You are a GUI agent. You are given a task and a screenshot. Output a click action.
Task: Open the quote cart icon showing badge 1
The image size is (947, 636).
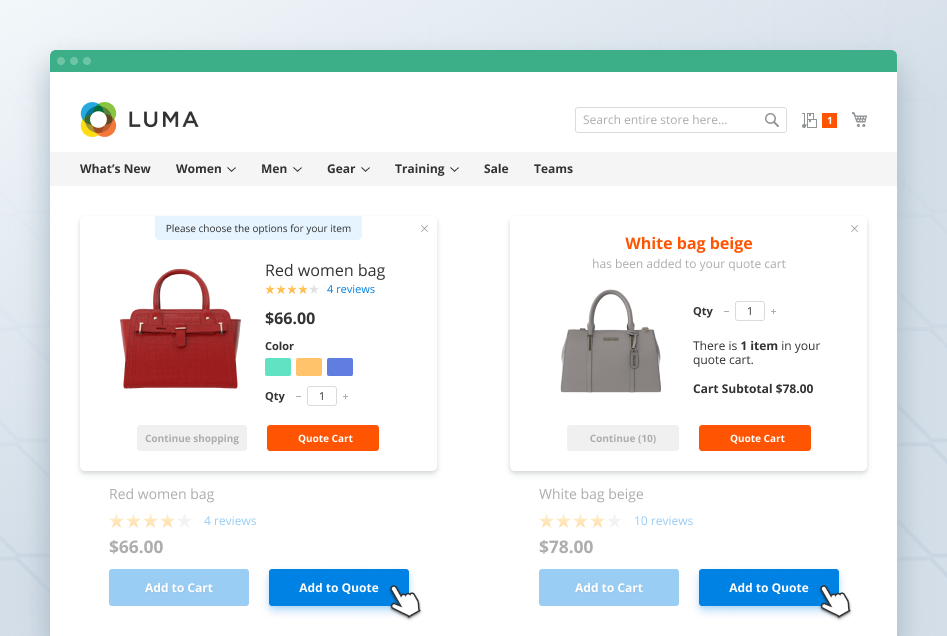pyautogui.click(x=811, y=119)
